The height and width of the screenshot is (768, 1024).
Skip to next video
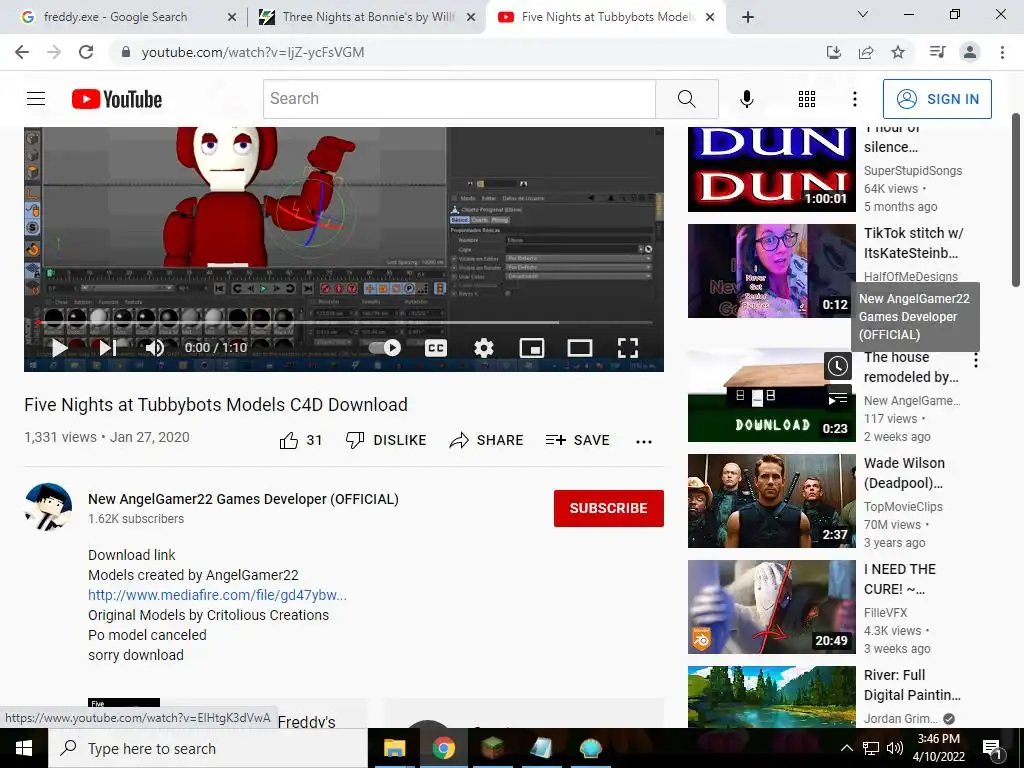tap(108, 347)
